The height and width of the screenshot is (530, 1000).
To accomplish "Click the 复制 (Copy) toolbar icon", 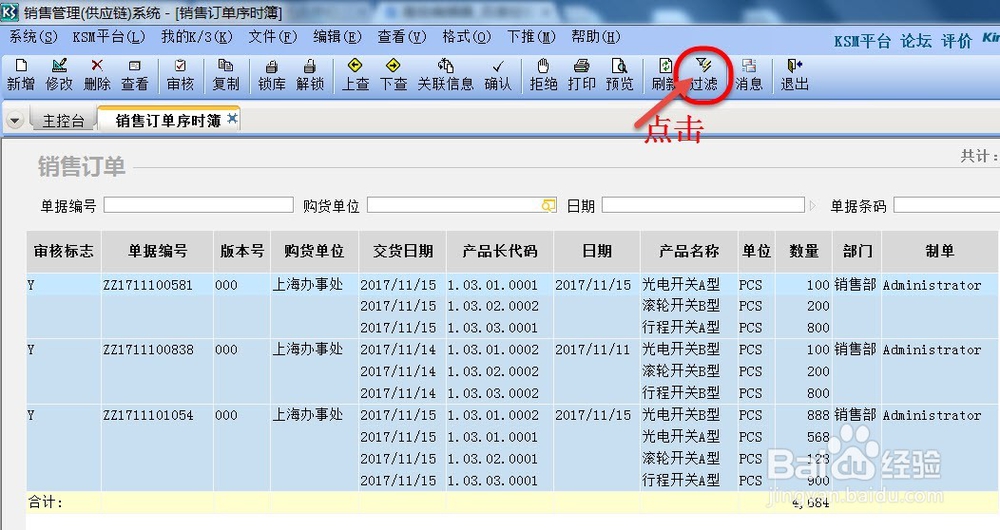I will point(226,75).
